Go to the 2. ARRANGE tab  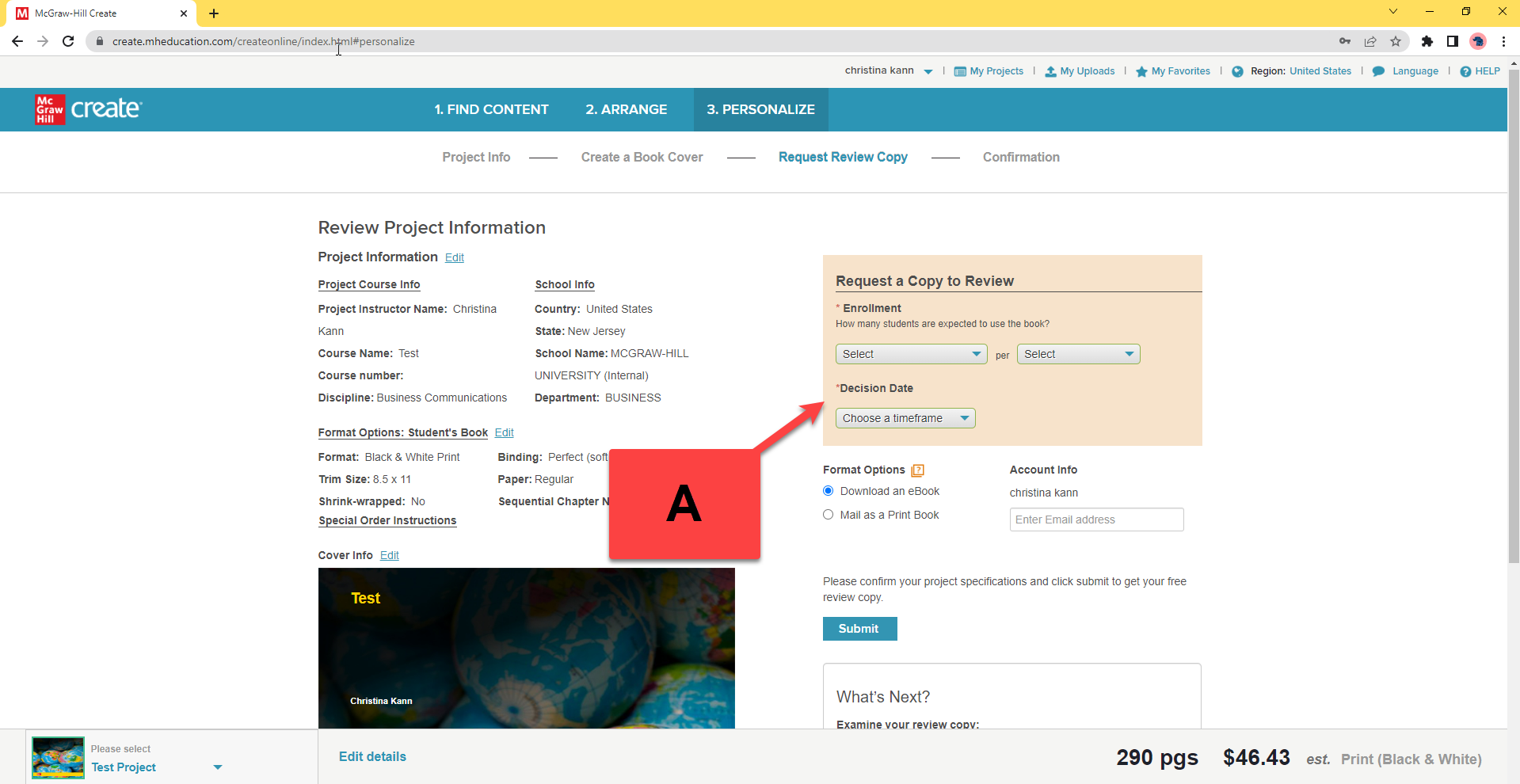626,109
